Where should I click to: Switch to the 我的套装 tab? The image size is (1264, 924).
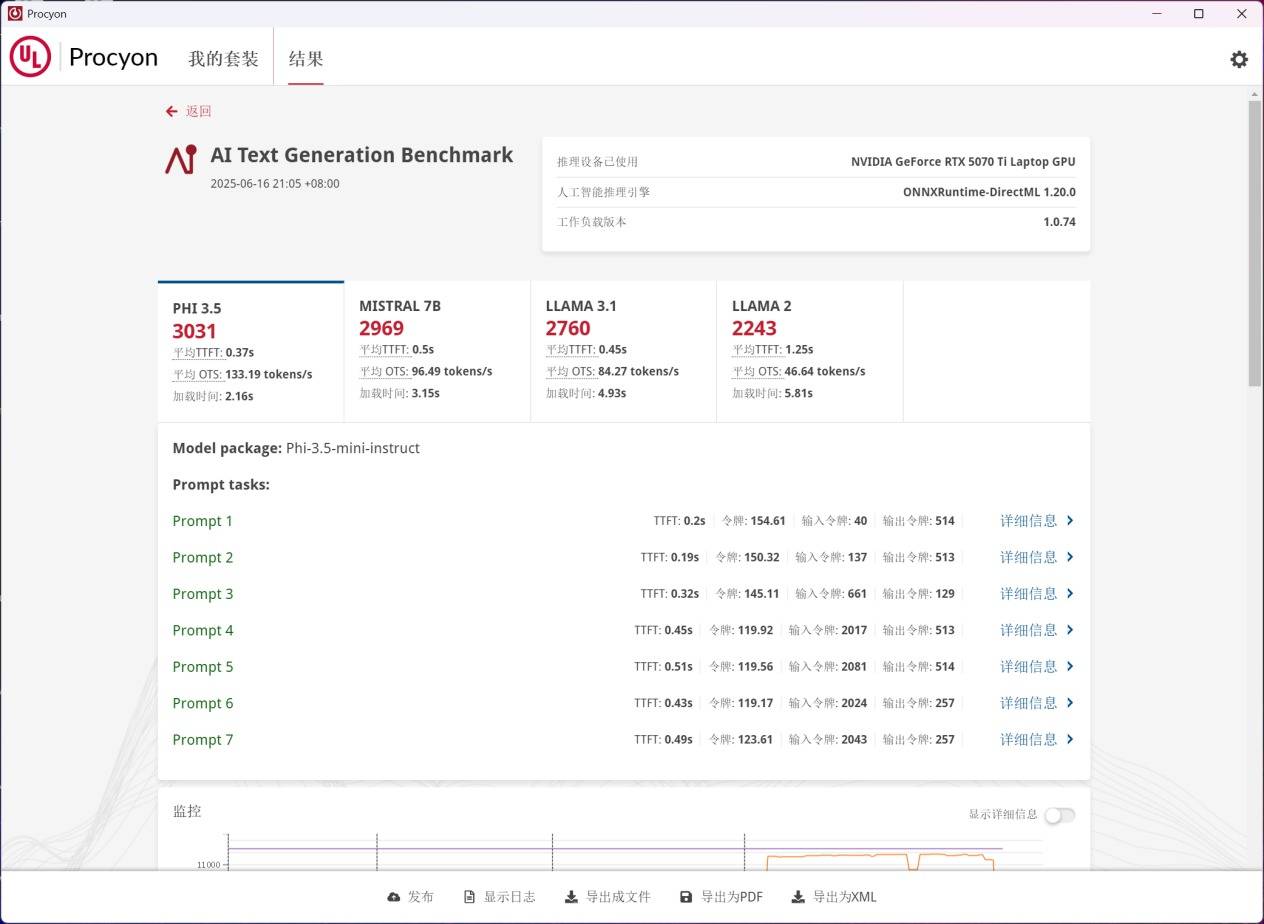223,59
